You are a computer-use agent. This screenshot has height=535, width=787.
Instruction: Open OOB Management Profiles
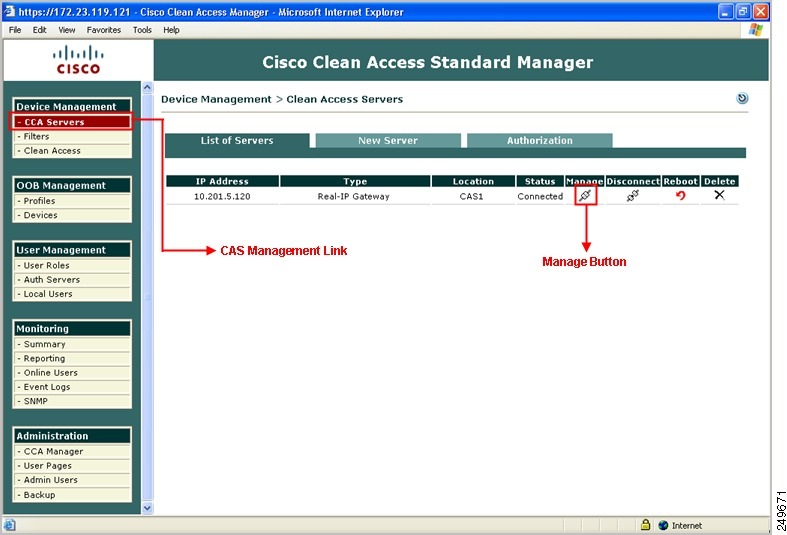point(71,201)
